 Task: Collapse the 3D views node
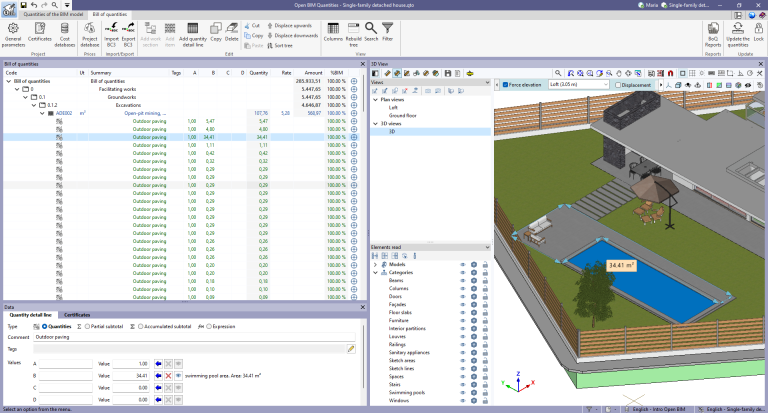tap(376, 123)
